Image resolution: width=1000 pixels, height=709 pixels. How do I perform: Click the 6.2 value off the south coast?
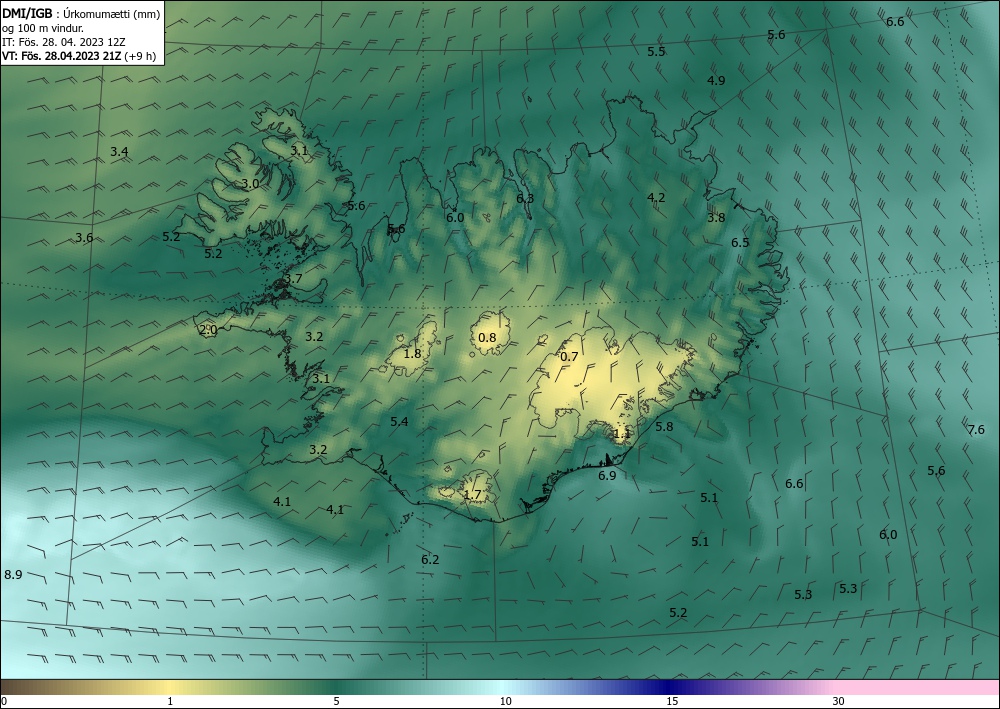coord(430,560)
